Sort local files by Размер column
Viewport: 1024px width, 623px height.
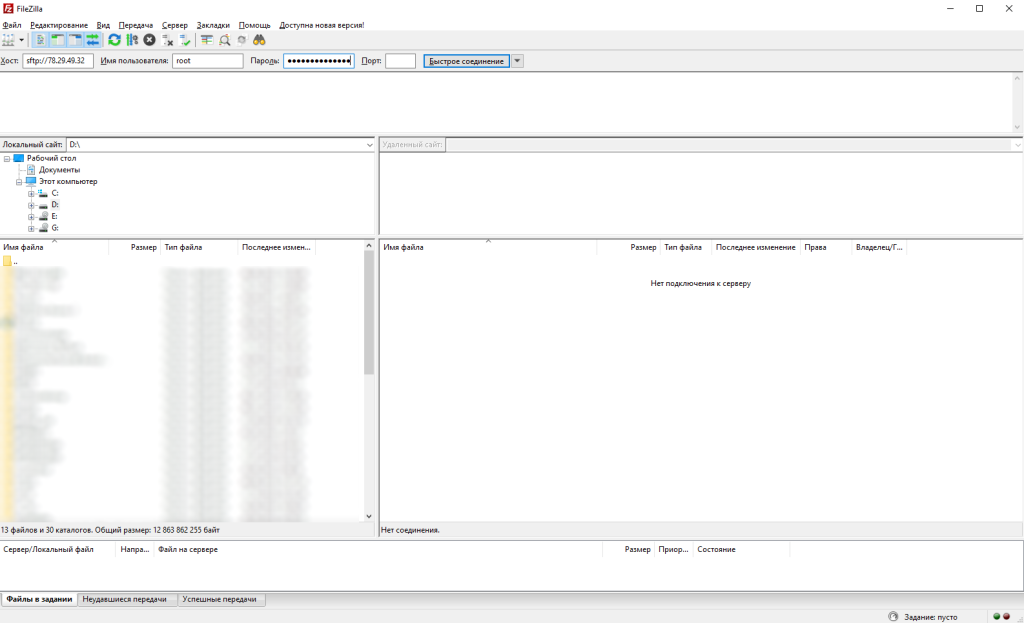pos(135,248)
